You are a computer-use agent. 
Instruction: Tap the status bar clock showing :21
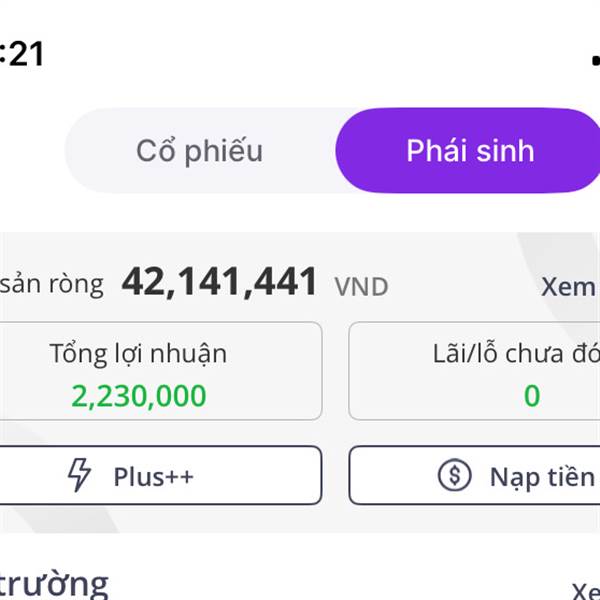coord(22,54)
